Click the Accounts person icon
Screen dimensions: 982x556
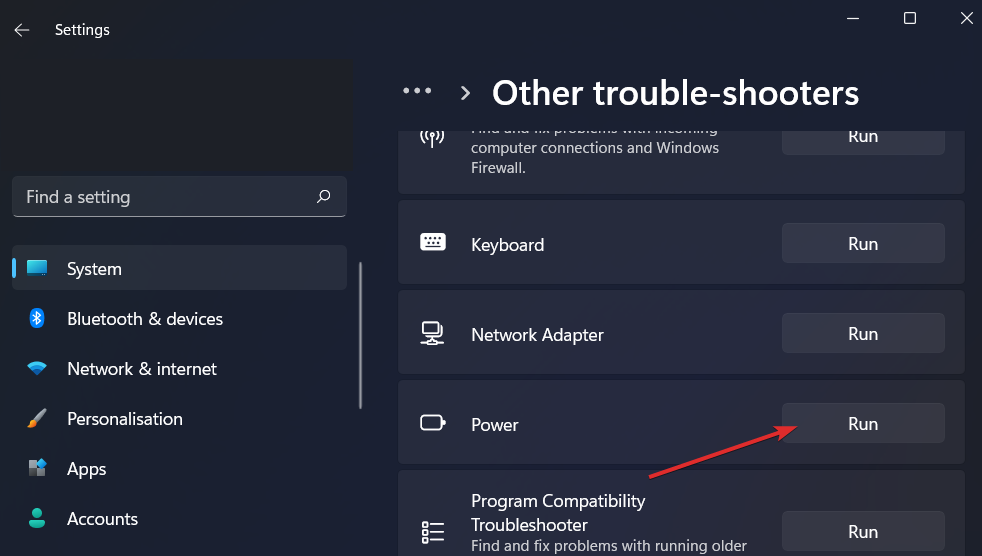[x=37, y=518]
